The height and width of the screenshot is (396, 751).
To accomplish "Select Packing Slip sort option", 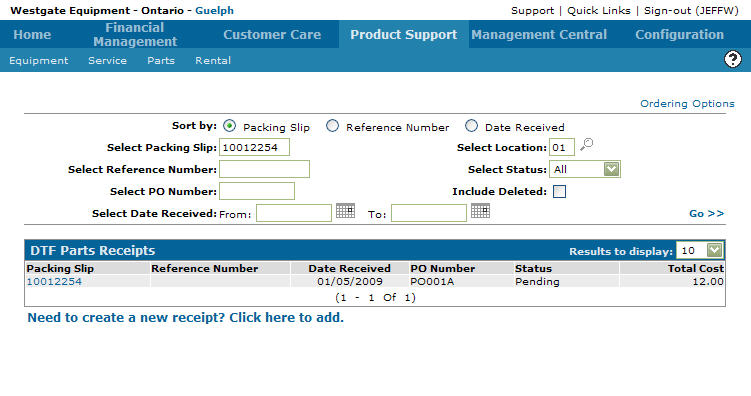I will click(x=229, y=126).
